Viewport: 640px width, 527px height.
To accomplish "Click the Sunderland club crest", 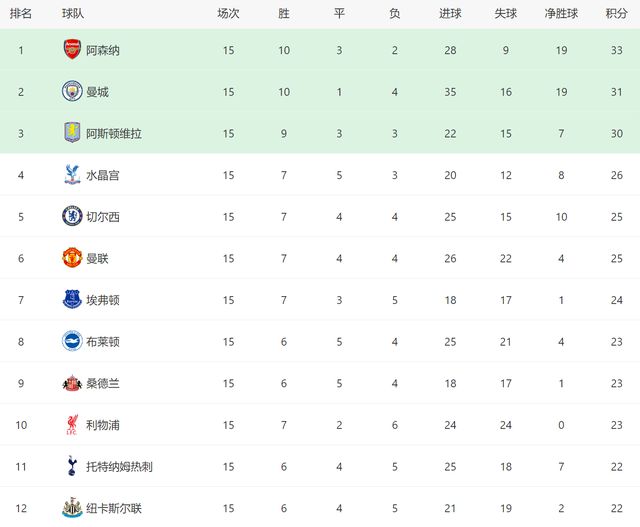I will (x=71, y=383).
